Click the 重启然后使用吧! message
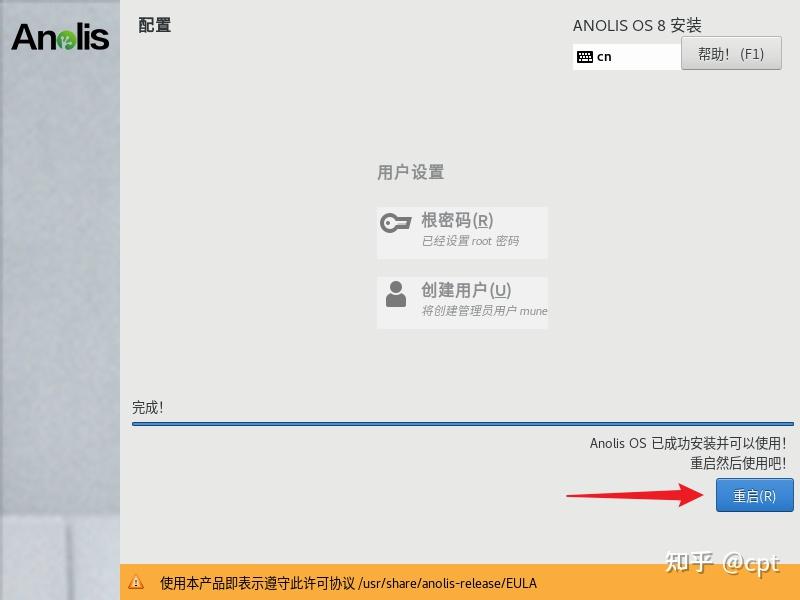 click(x=738, y=463)
